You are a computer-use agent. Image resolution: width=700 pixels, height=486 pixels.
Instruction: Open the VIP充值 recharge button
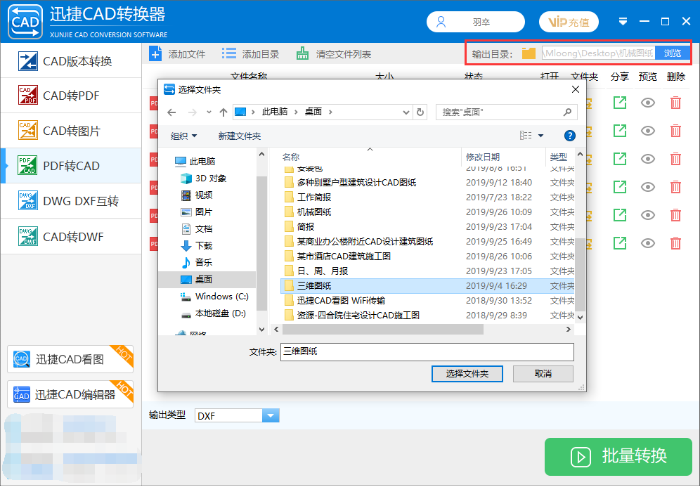point(569,22)
